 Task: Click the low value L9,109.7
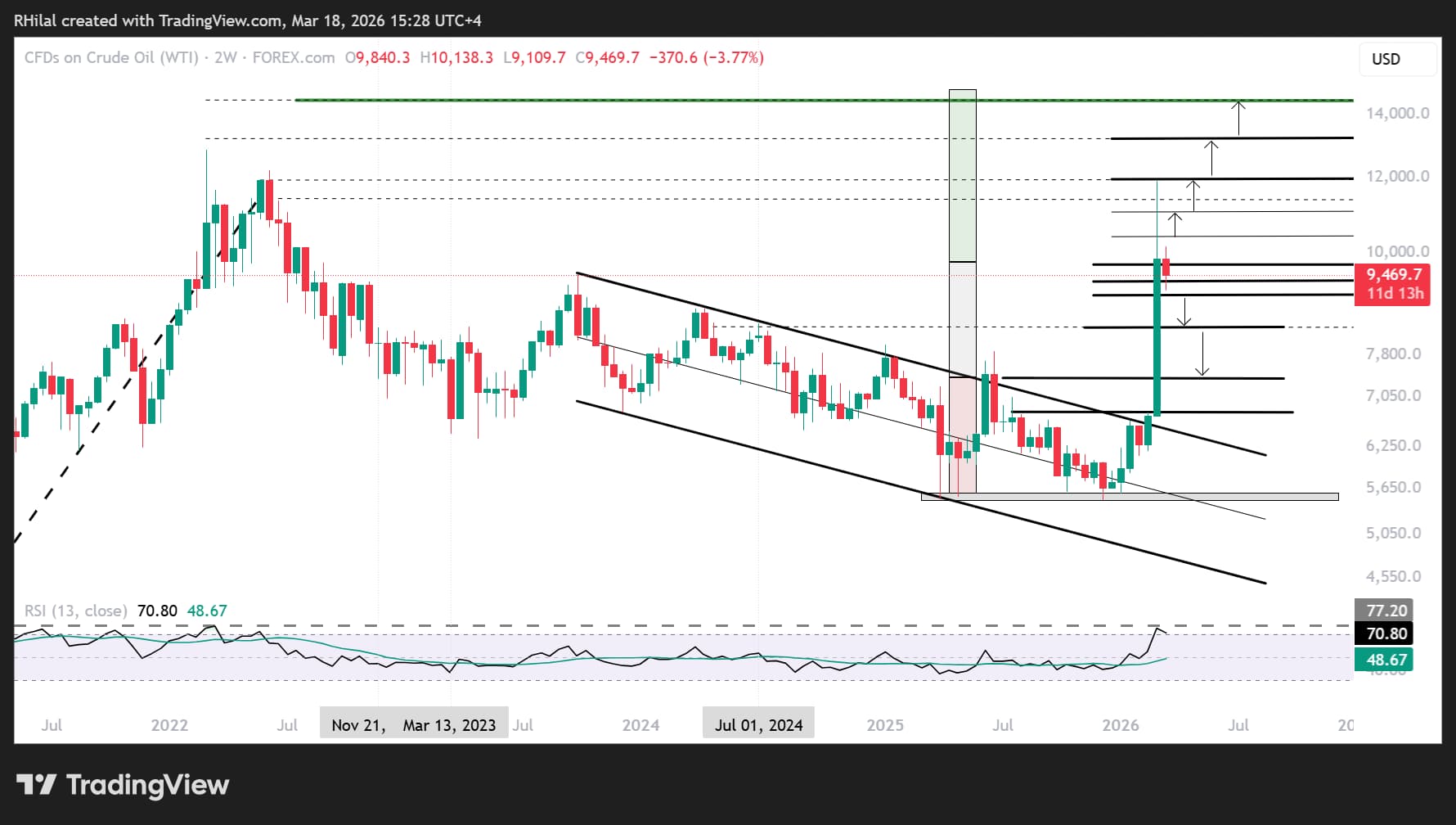534,57
